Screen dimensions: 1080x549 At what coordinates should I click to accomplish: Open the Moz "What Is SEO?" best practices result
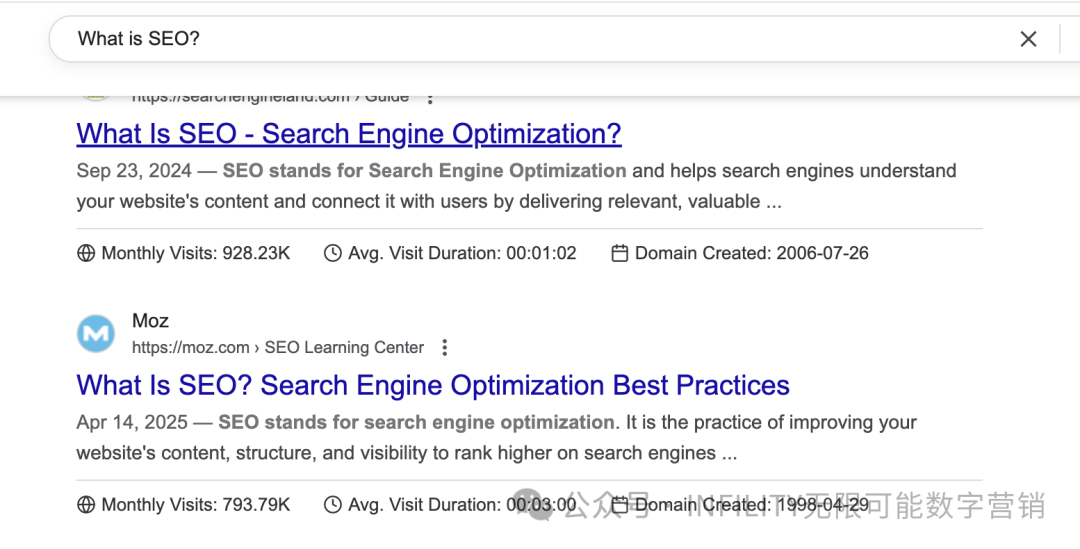(x=433, y=385)
